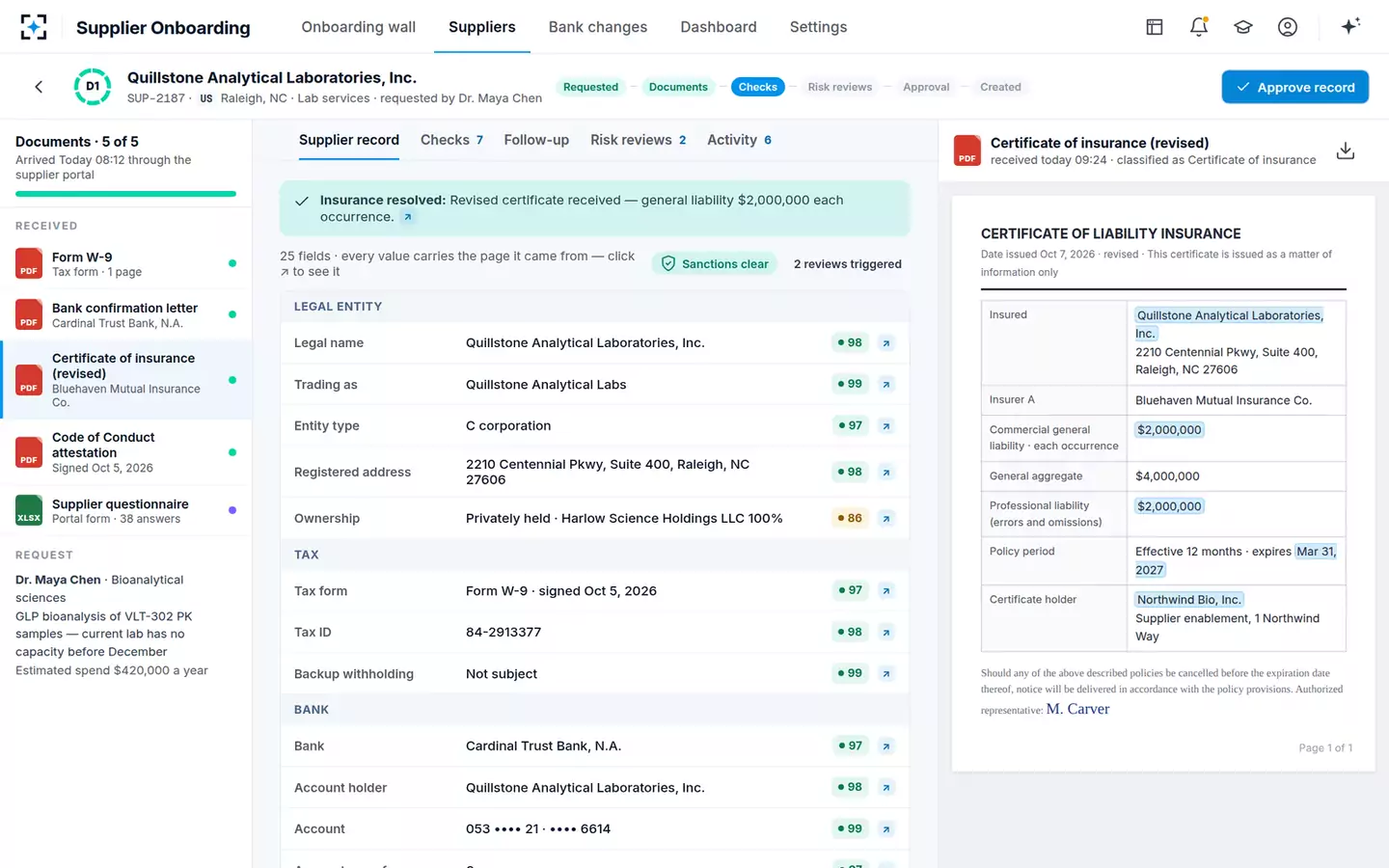Open the user account icon
This screenshot has height=868, width=1389.
pyautogui.click(x=1288, y=27)
